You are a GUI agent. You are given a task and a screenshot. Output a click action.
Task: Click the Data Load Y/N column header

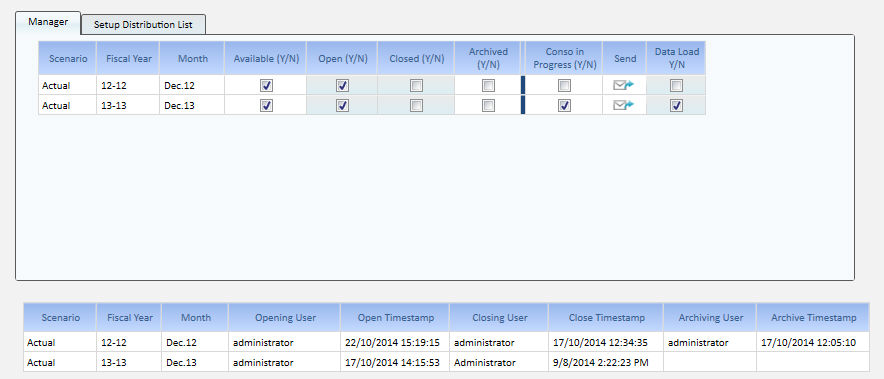(x=677, y=58)
